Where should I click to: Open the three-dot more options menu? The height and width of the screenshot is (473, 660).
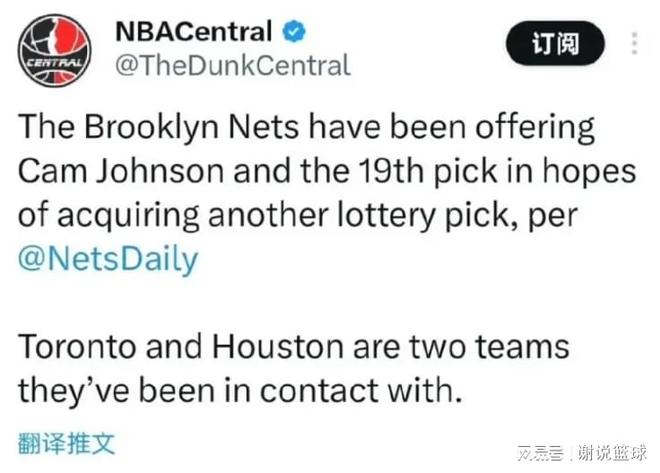634,43
